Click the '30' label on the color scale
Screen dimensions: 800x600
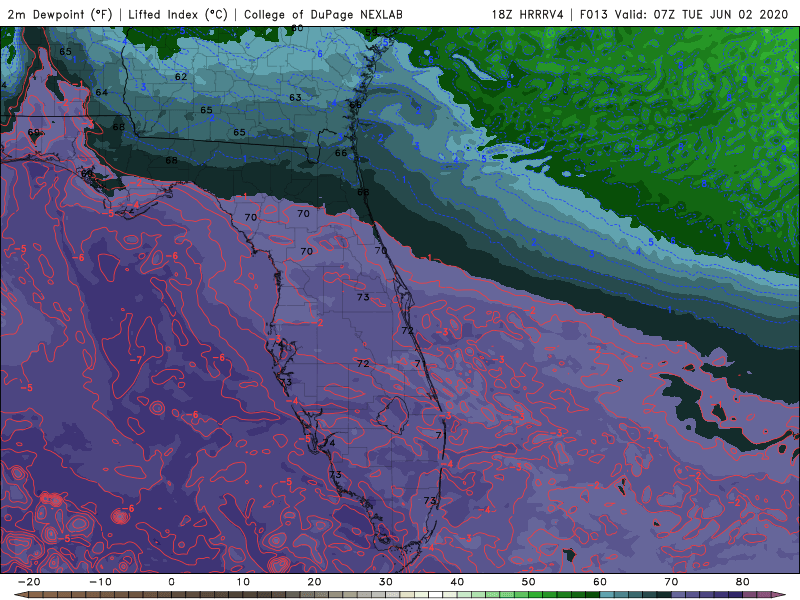click(386, 582)
